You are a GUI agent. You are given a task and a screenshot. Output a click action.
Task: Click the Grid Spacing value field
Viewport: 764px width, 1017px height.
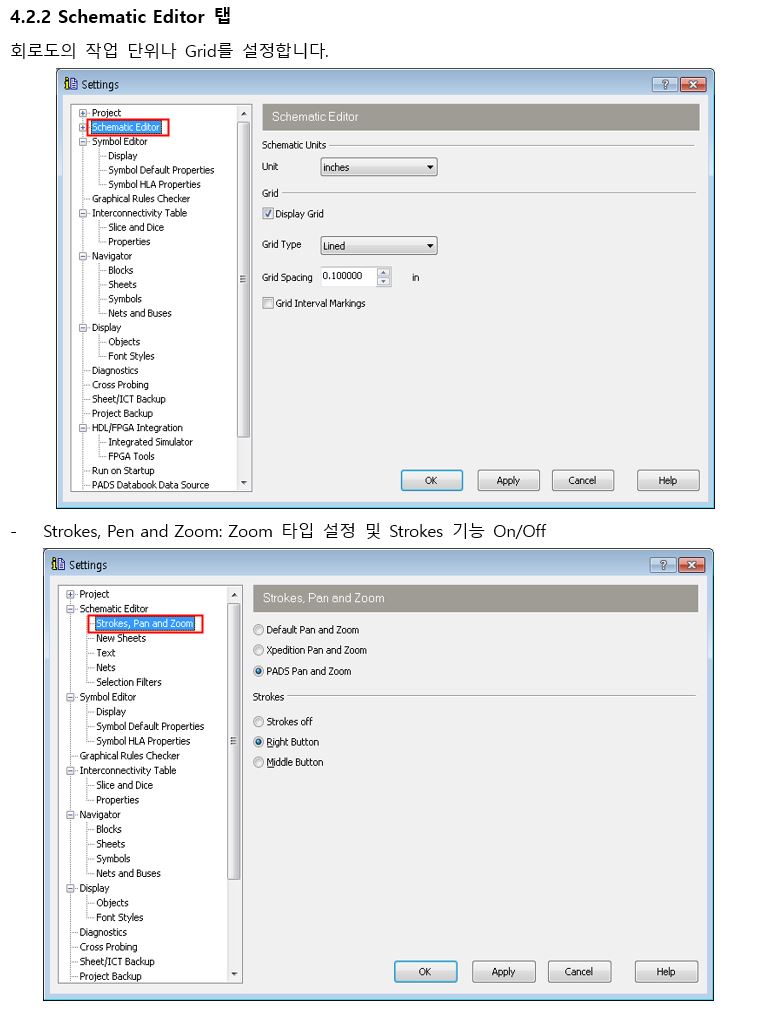347,277
